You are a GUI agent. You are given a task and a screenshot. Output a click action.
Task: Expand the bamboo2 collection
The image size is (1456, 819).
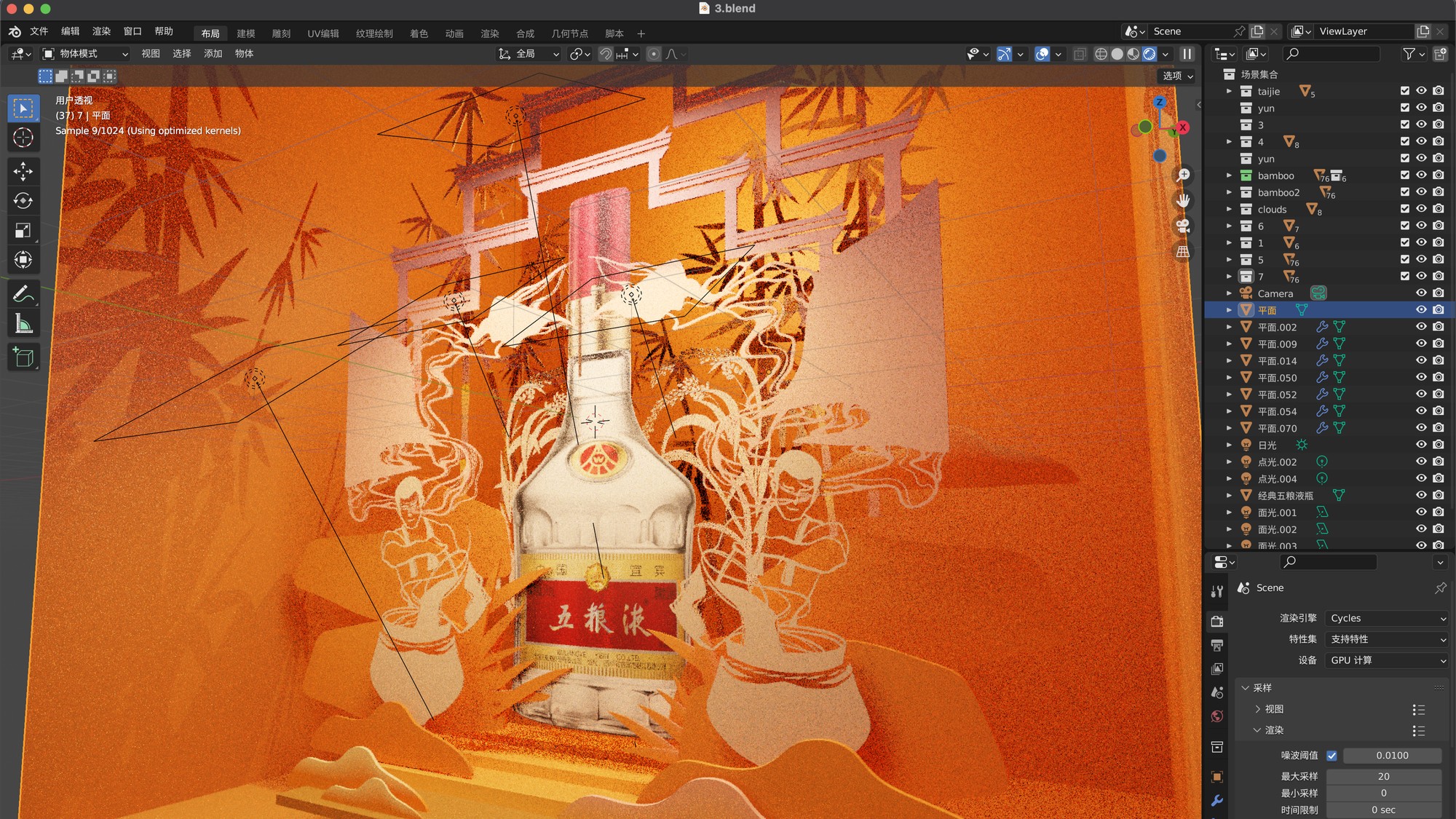[x=1229, y=192]
